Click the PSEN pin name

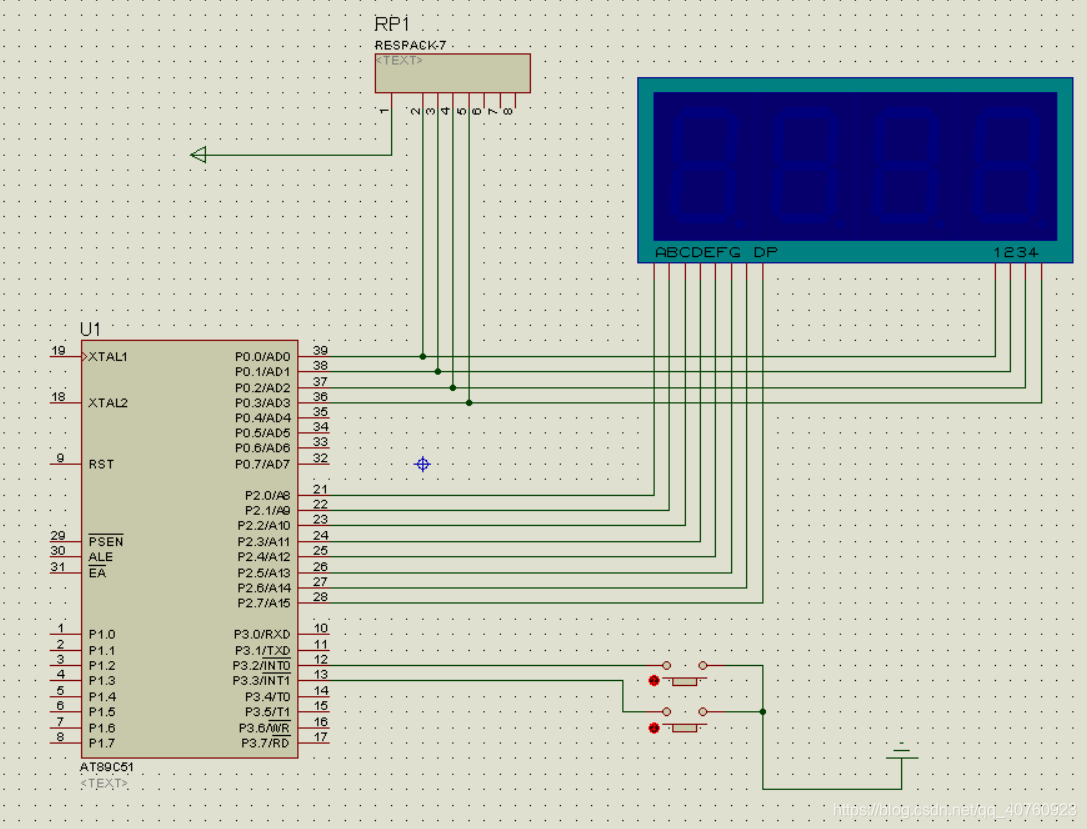pos(106,541)
